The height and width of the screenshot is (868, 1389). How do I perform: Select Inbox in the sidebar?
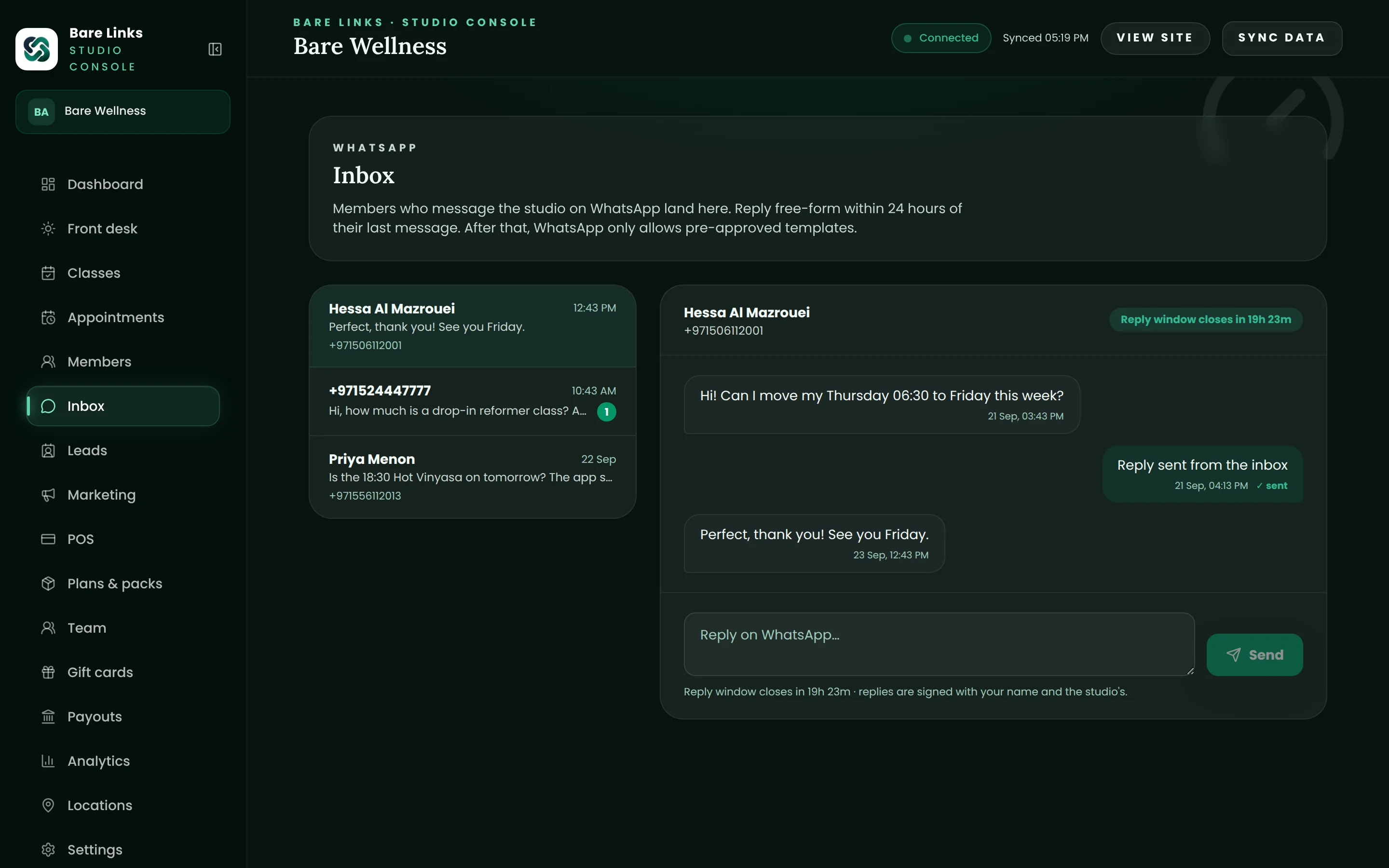click(123, 407)
